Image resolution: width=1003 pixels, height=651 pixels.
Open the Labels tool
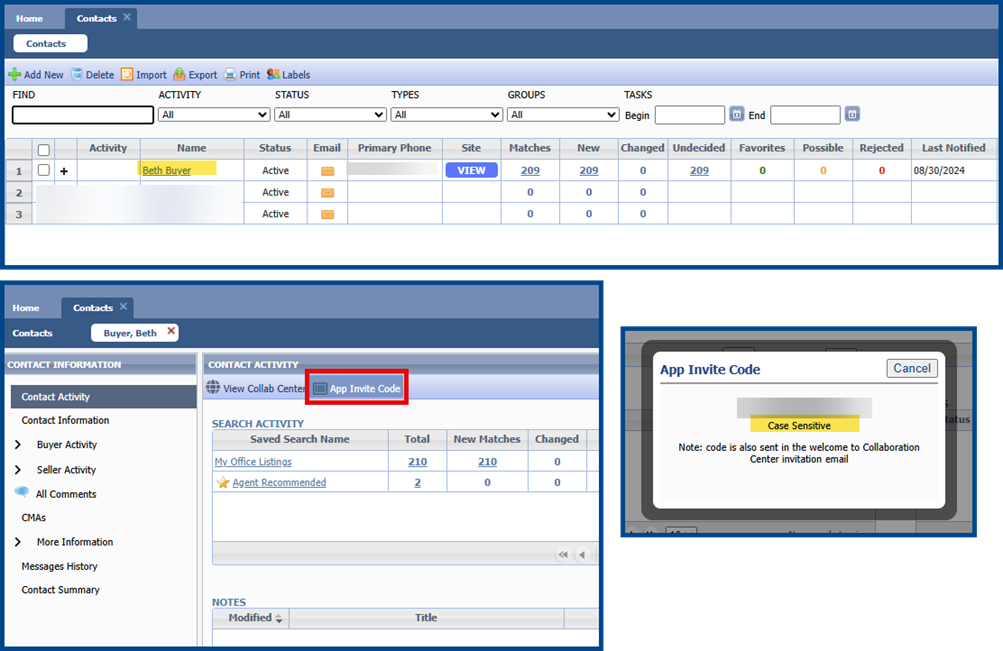coord(273,75)
